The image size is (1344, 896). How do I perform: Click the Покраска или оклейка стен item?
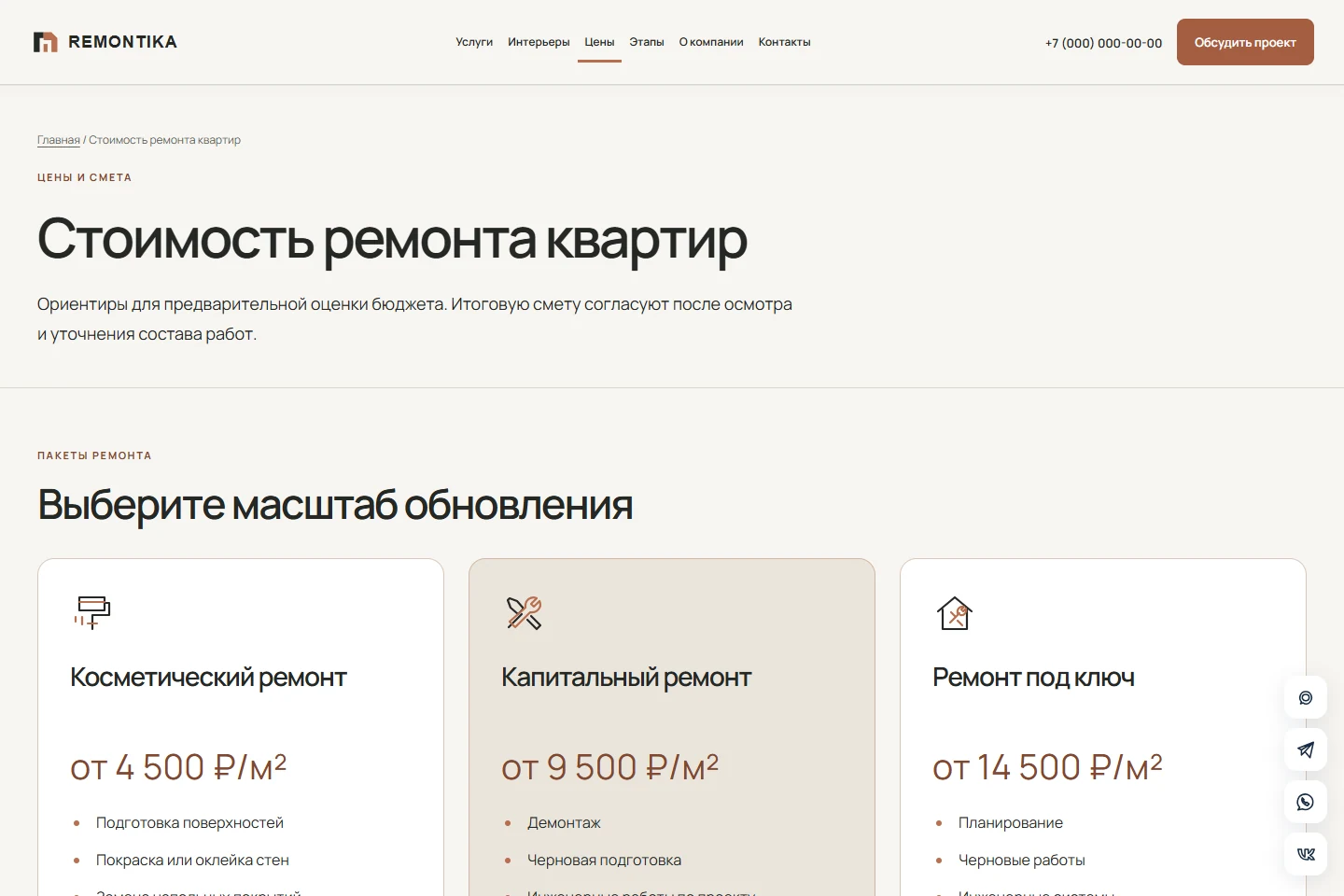pyautogui.click(x=192, y=861)
